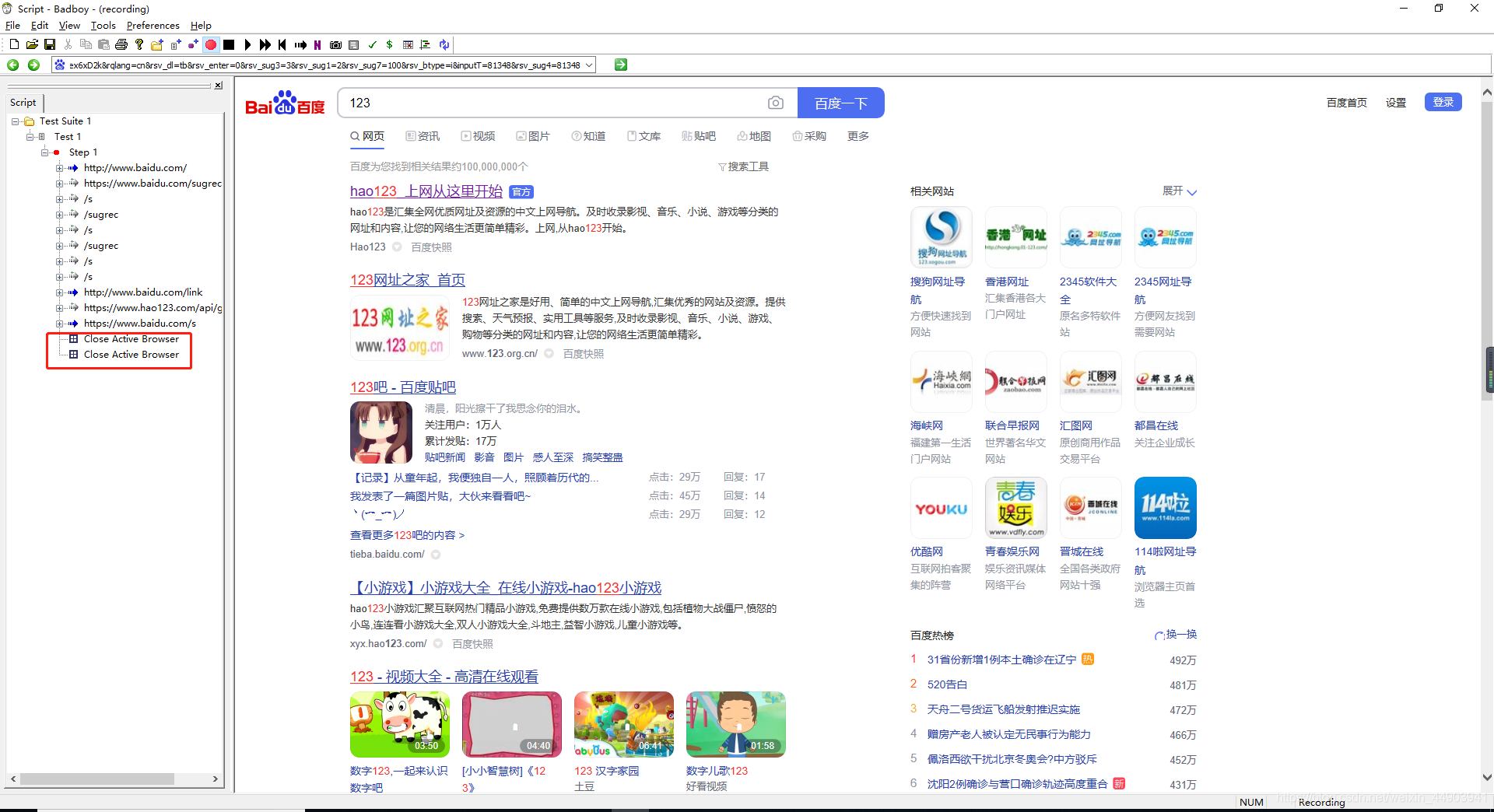Screen dimensions: 1494x812
Task: Select the Test Suite 1 item
Action: pos(65,121)
